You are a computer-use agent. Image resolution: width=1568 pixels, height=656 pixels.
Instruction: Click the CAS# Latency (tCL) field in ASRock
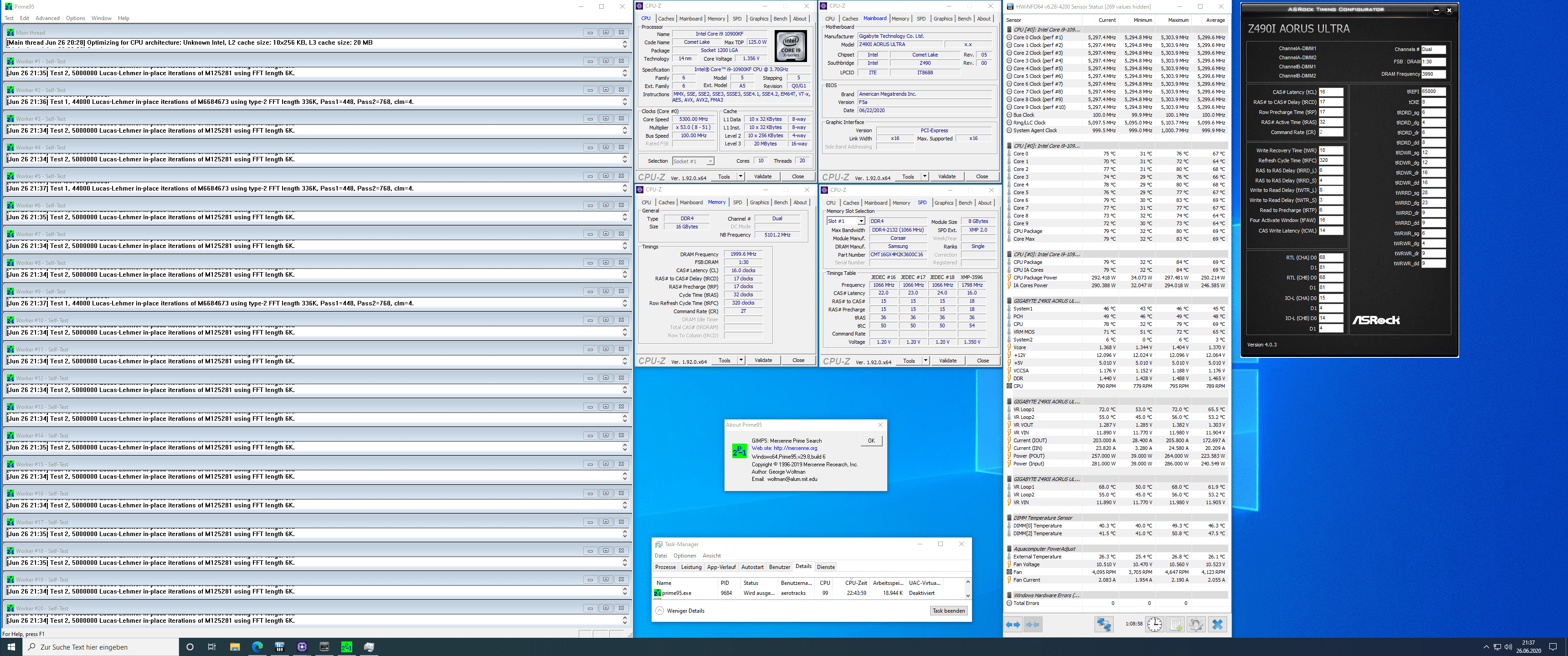click(1331, 92)
